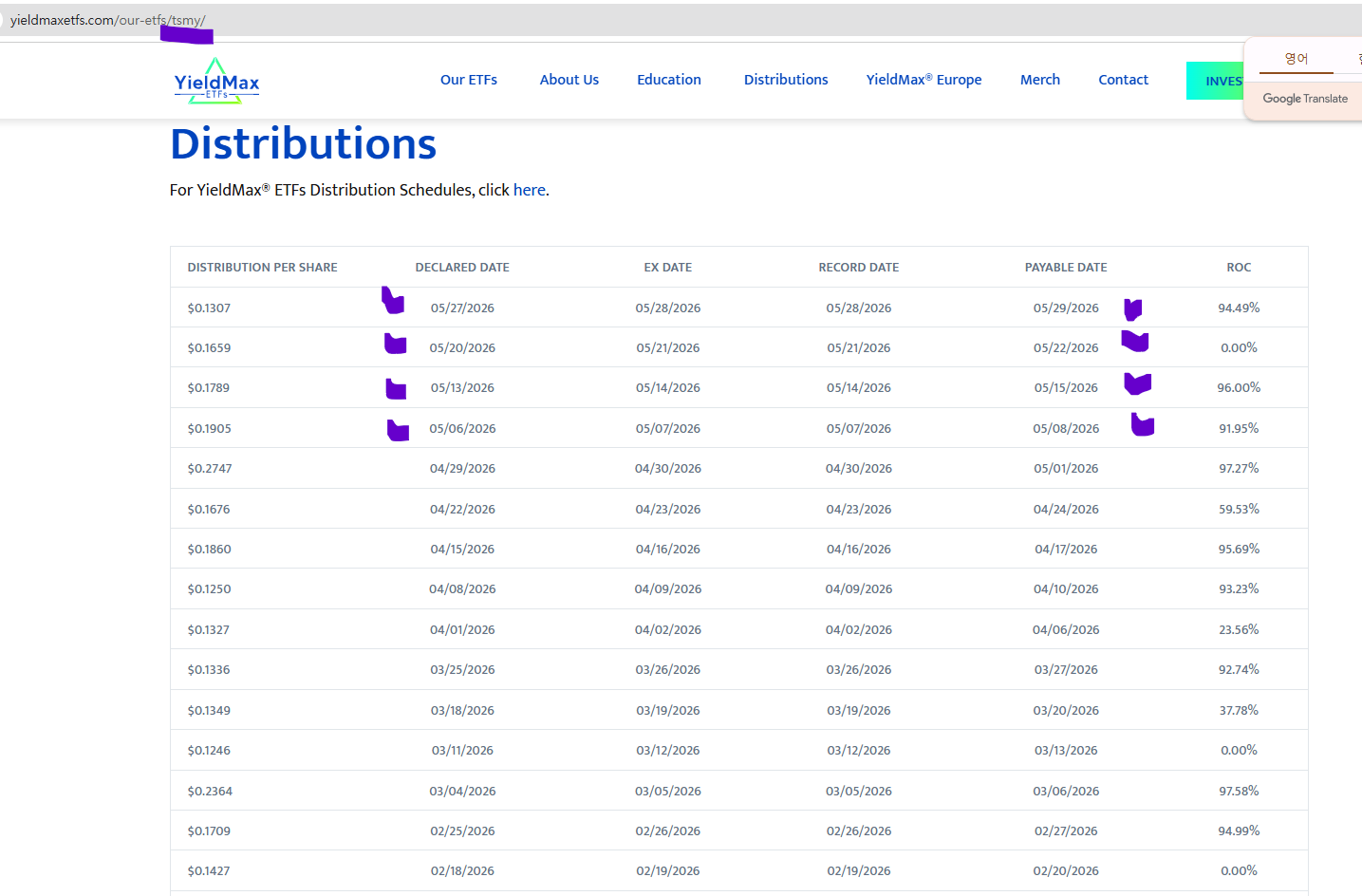1362x896 pixels.
Task: Open the YieldMax Europe link
Action: coord(924,80)
